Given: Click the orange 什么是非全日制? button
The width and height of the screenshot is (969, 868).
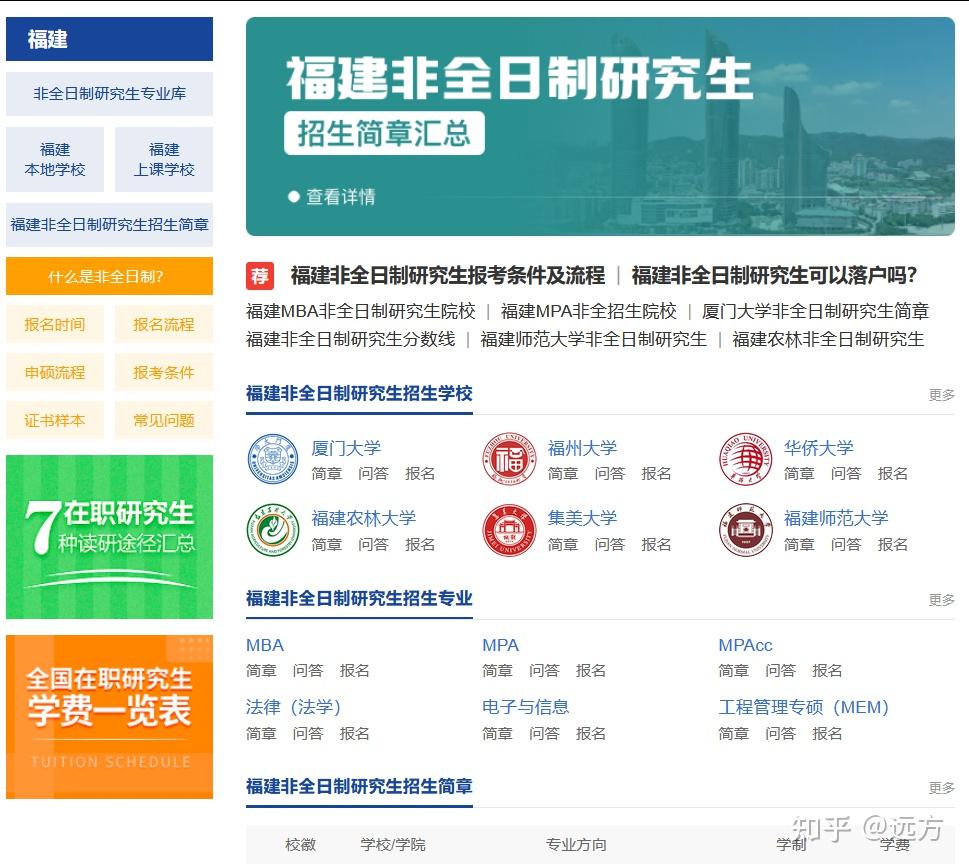Looking at the screenshot, I should click(x=109, y=276).
